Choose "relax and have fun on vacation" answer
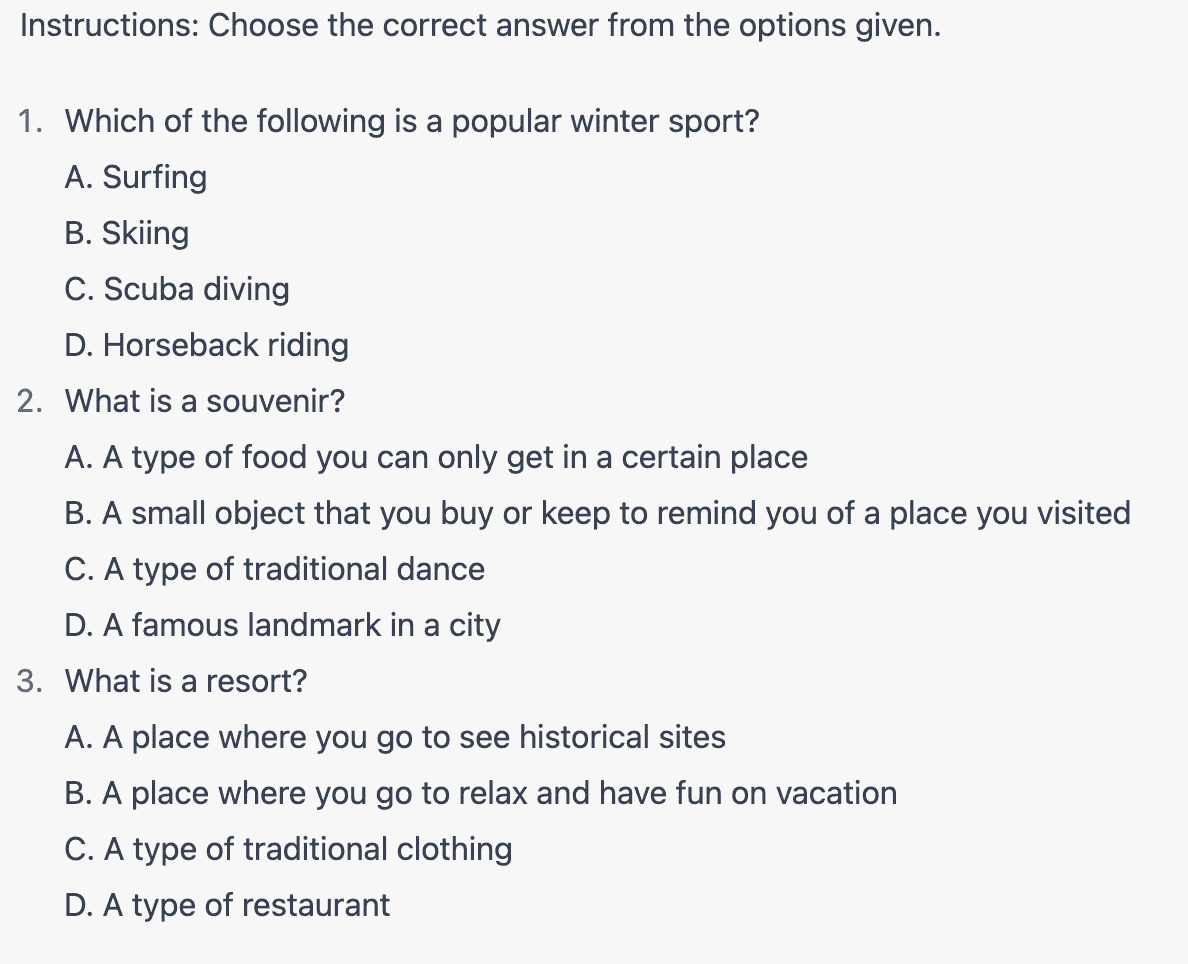 pos(480,793)
